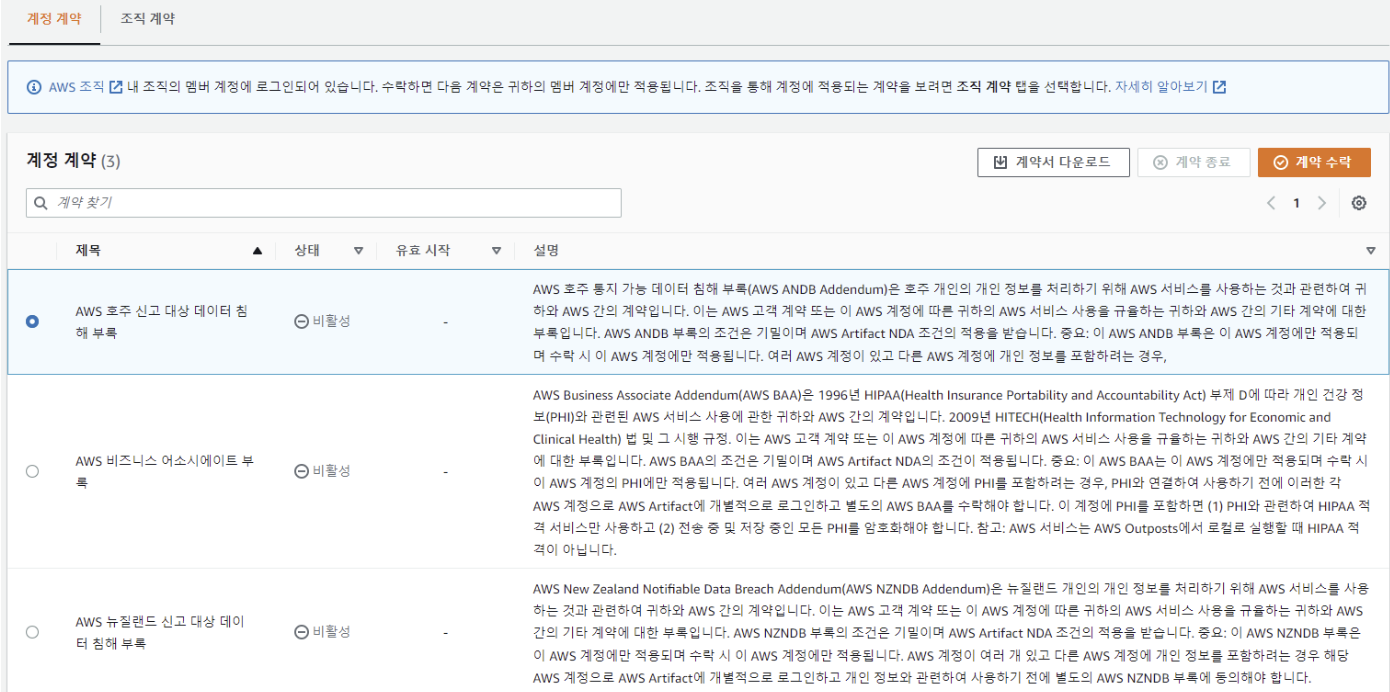Go to next page with right chevron

point(1322,203)
